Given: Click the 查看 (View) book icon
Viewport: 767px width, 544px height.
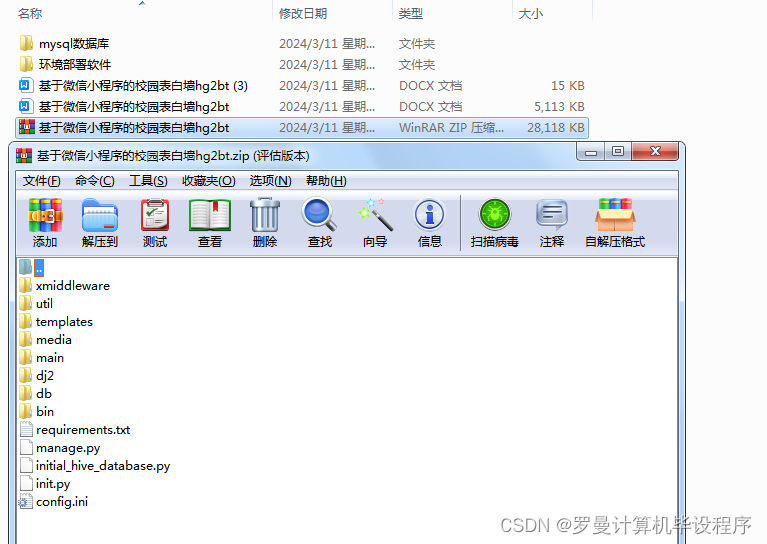Looking at the screenshot, I should click(x=210, y=215).
